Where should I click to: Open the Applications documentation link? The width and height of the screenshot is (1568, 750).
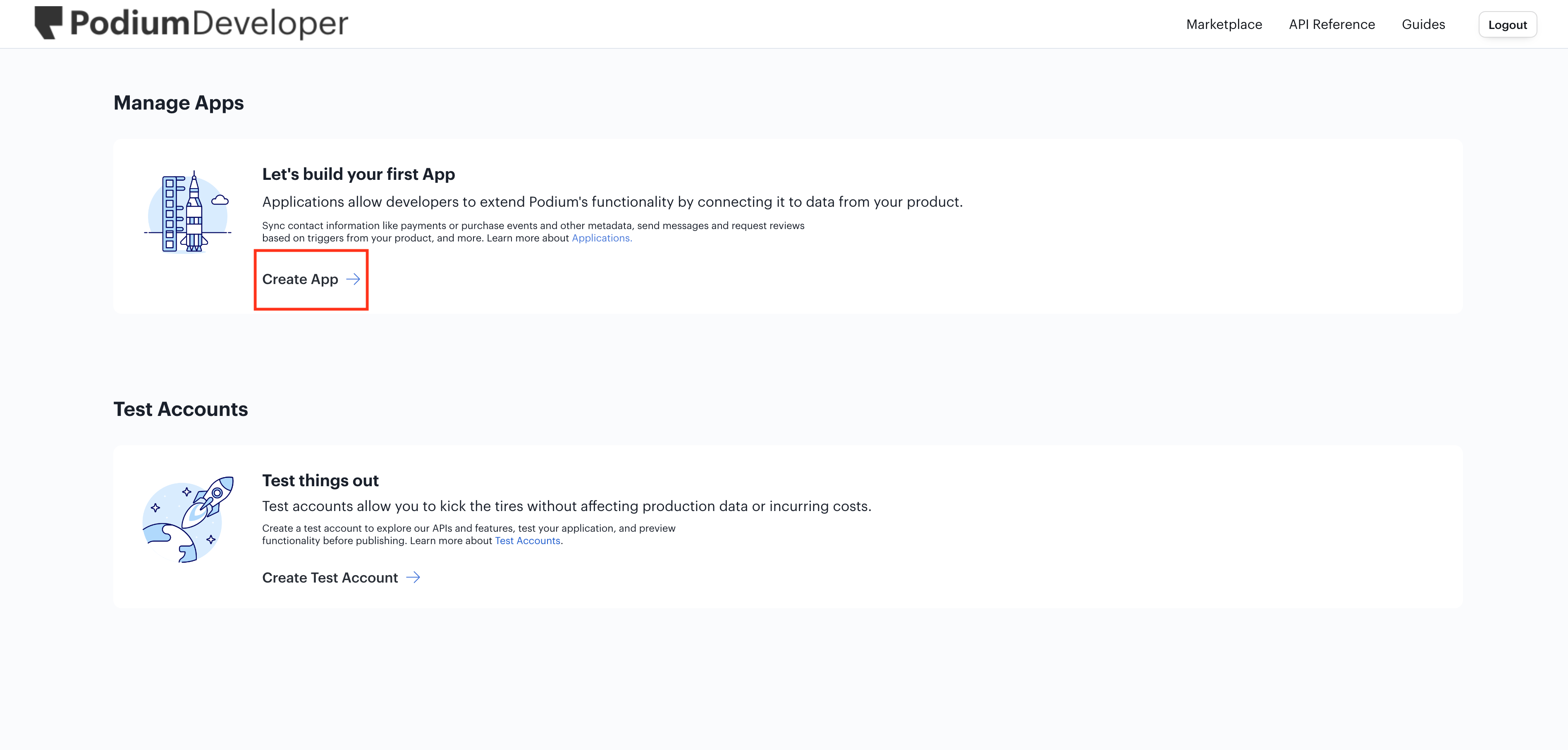(601, 238)
